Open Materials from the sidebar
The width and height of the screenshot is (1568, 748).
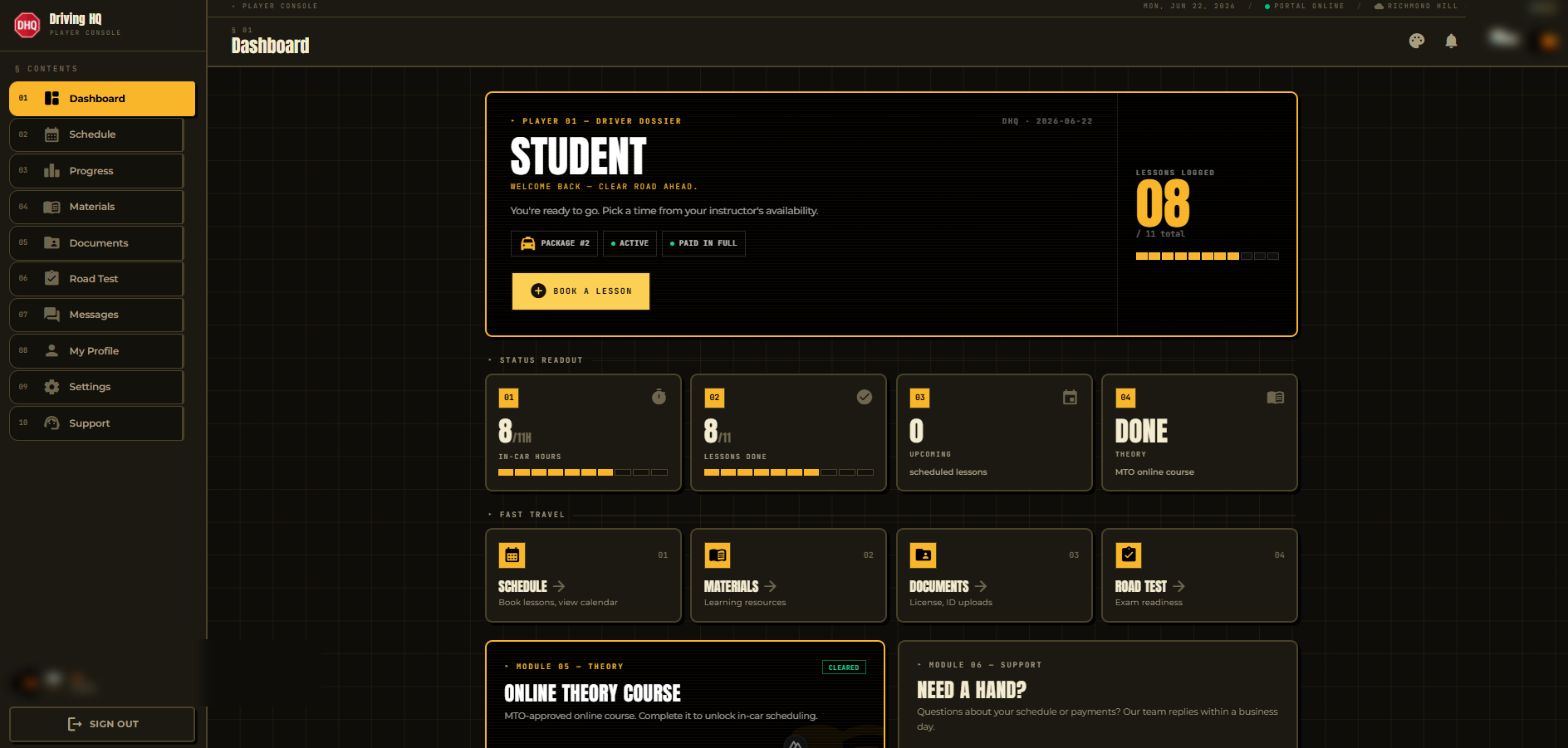click(x=96, y=207)
